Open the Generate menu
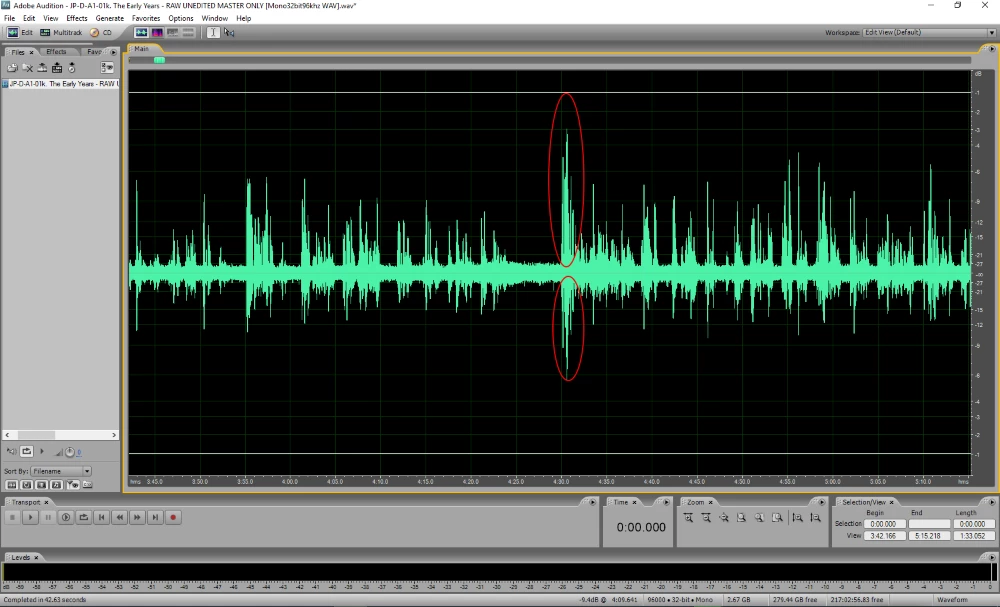This screenshot has height=607, width=1000. point(110,18)
